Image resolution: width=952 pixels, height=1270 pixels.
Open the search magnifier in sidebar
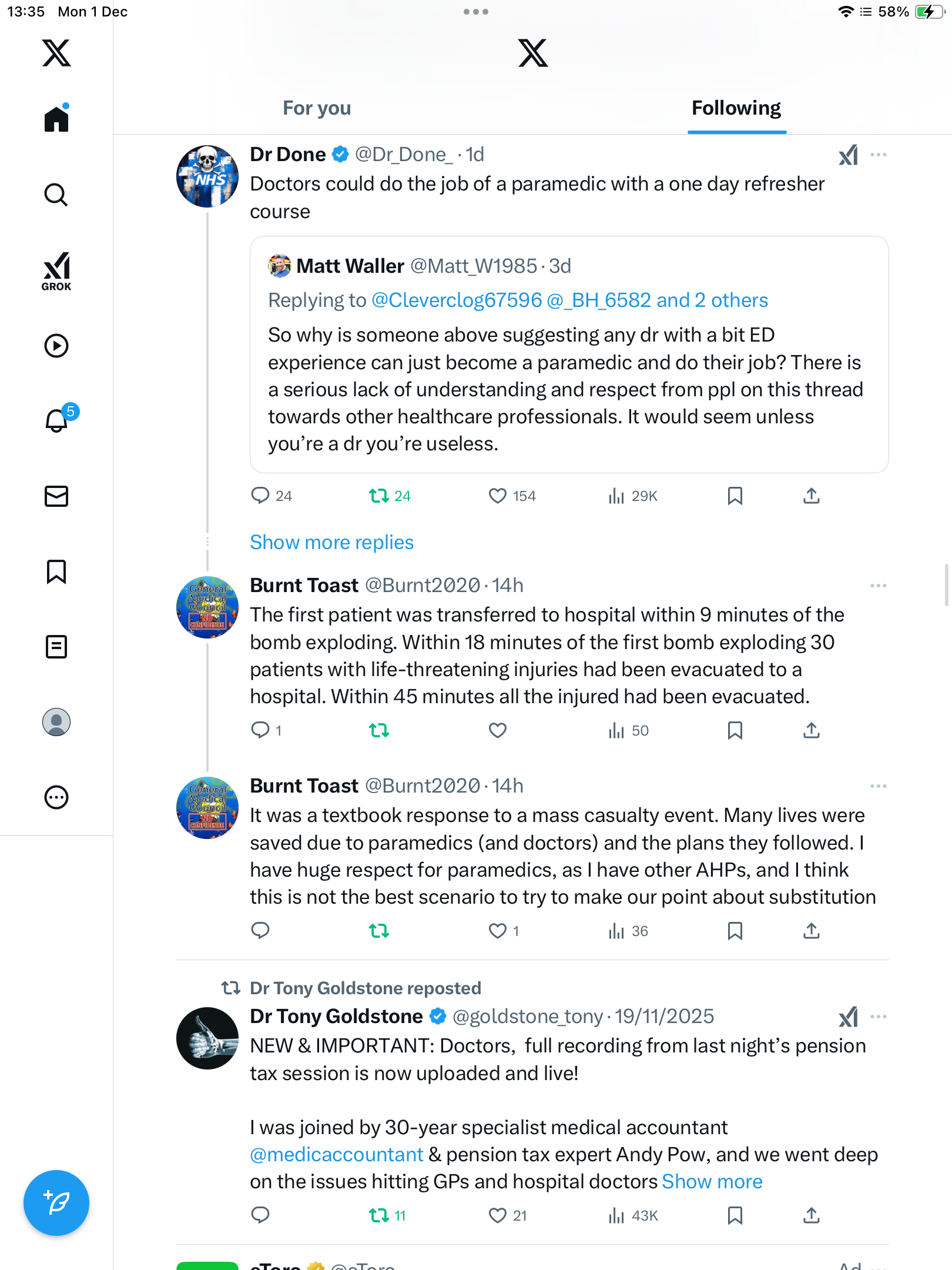(x=56, y=195)
